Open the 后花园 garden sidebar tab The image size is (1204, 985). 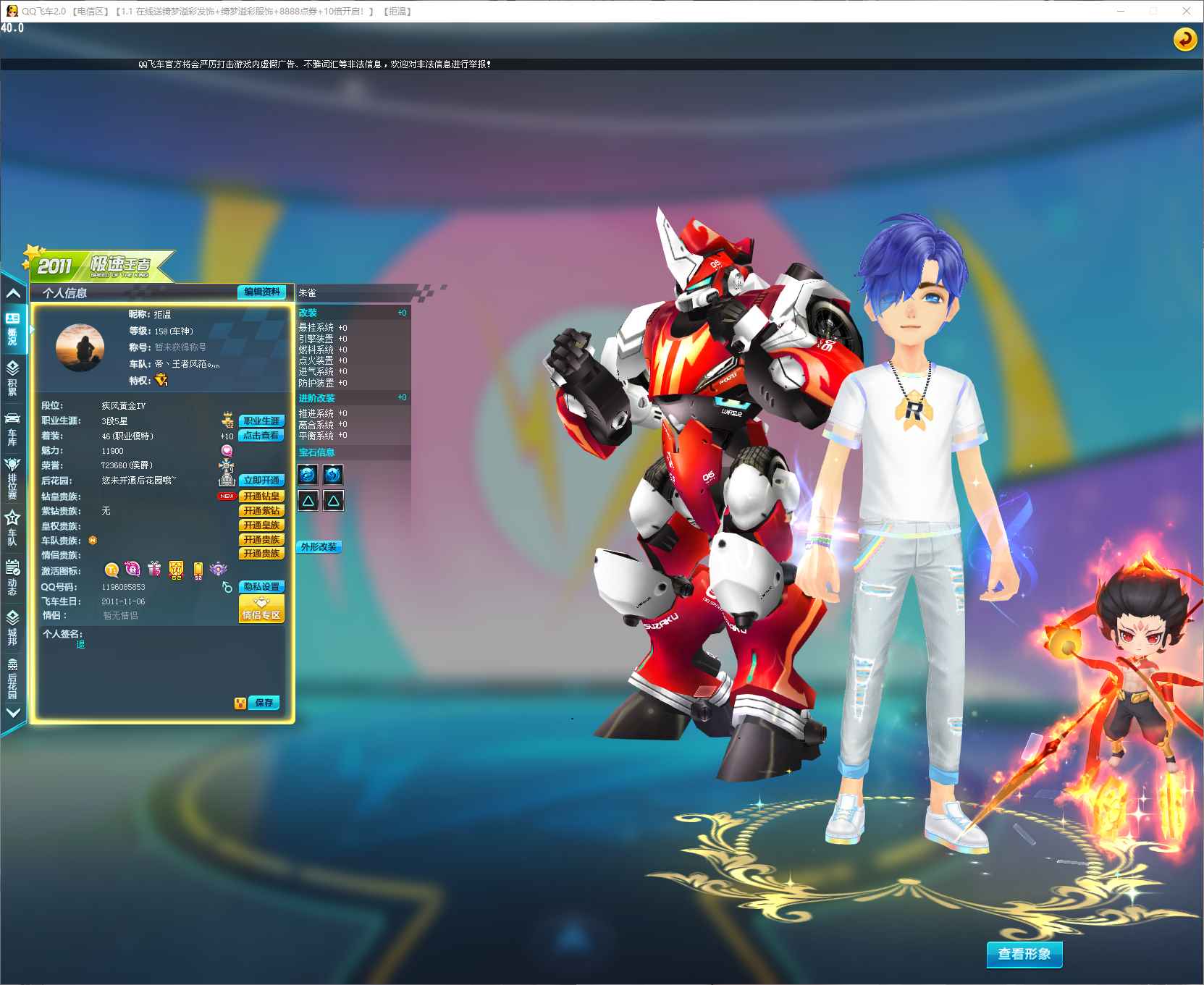tap(12, 679)
